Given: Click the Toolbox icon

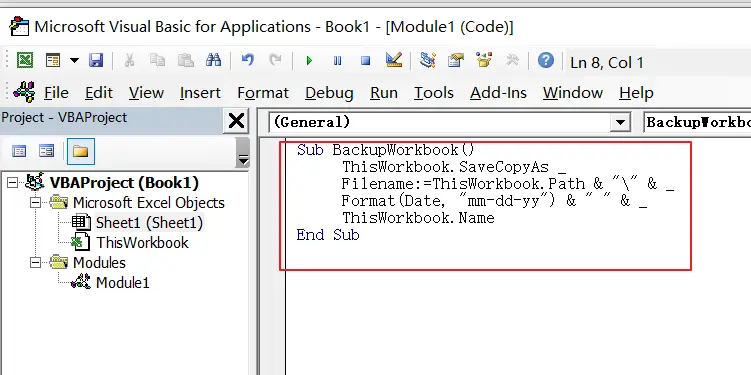Looking at the screenshot, I should (512, 60).
